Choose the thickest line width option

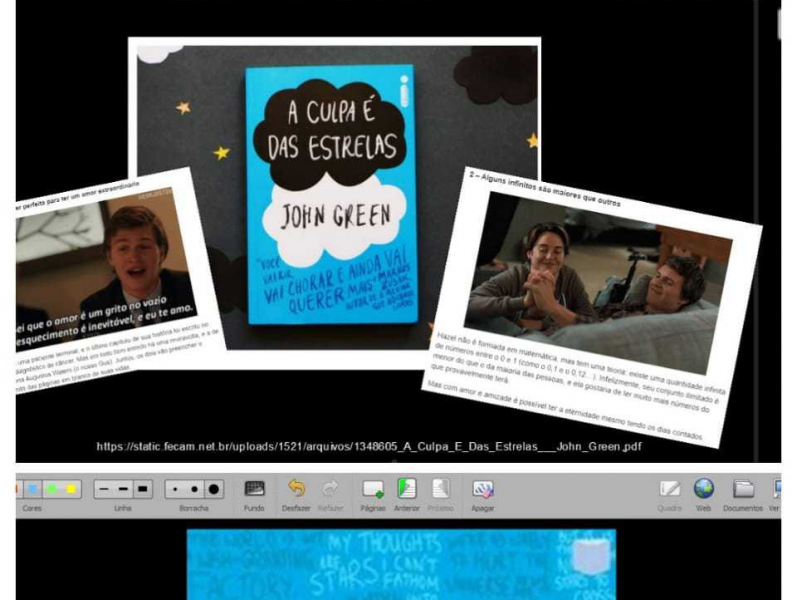tap(143, 489)
